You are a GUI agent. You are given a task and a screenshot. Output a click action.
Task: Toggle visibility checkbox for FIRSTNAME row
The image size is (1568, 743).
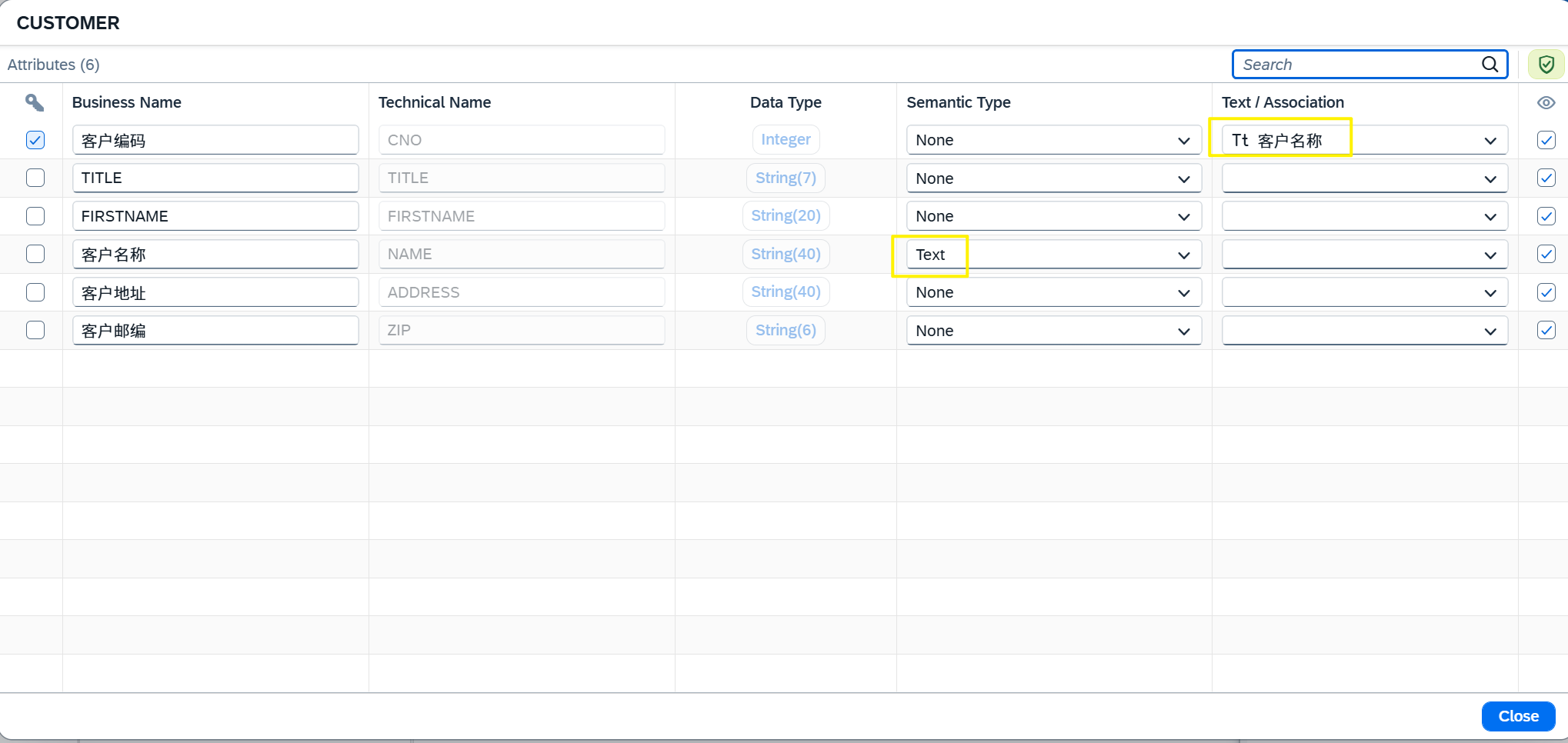pos(1546,216)
